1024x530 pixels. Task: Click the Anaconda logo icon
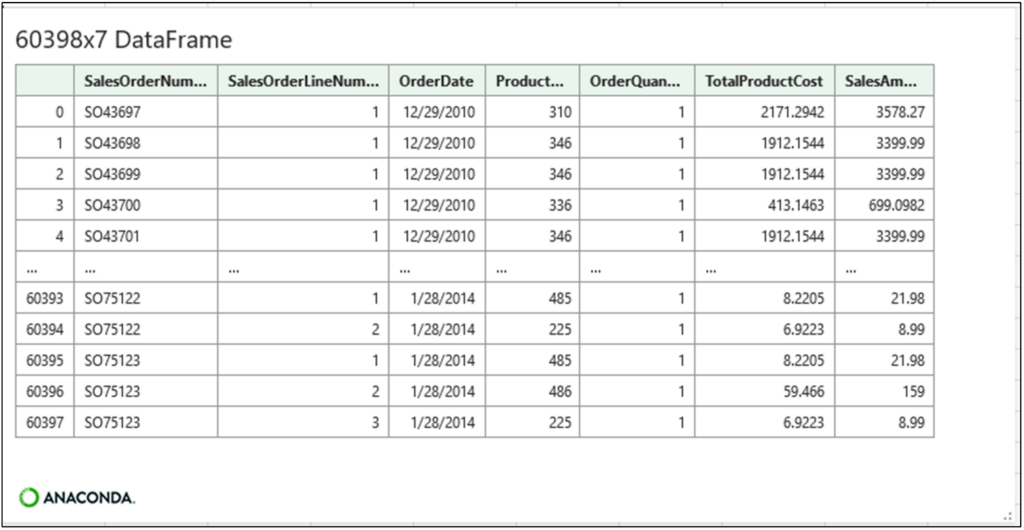pyautogui.click(x=29, y=498)
